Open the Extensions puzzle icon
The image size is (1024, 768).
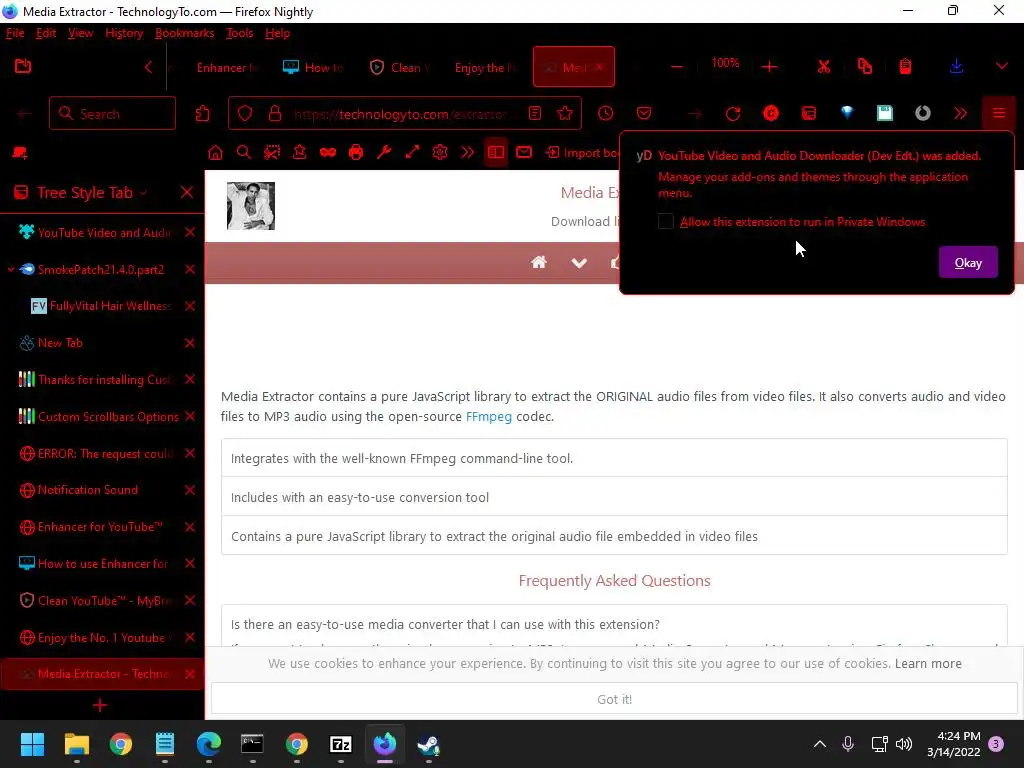202,114
